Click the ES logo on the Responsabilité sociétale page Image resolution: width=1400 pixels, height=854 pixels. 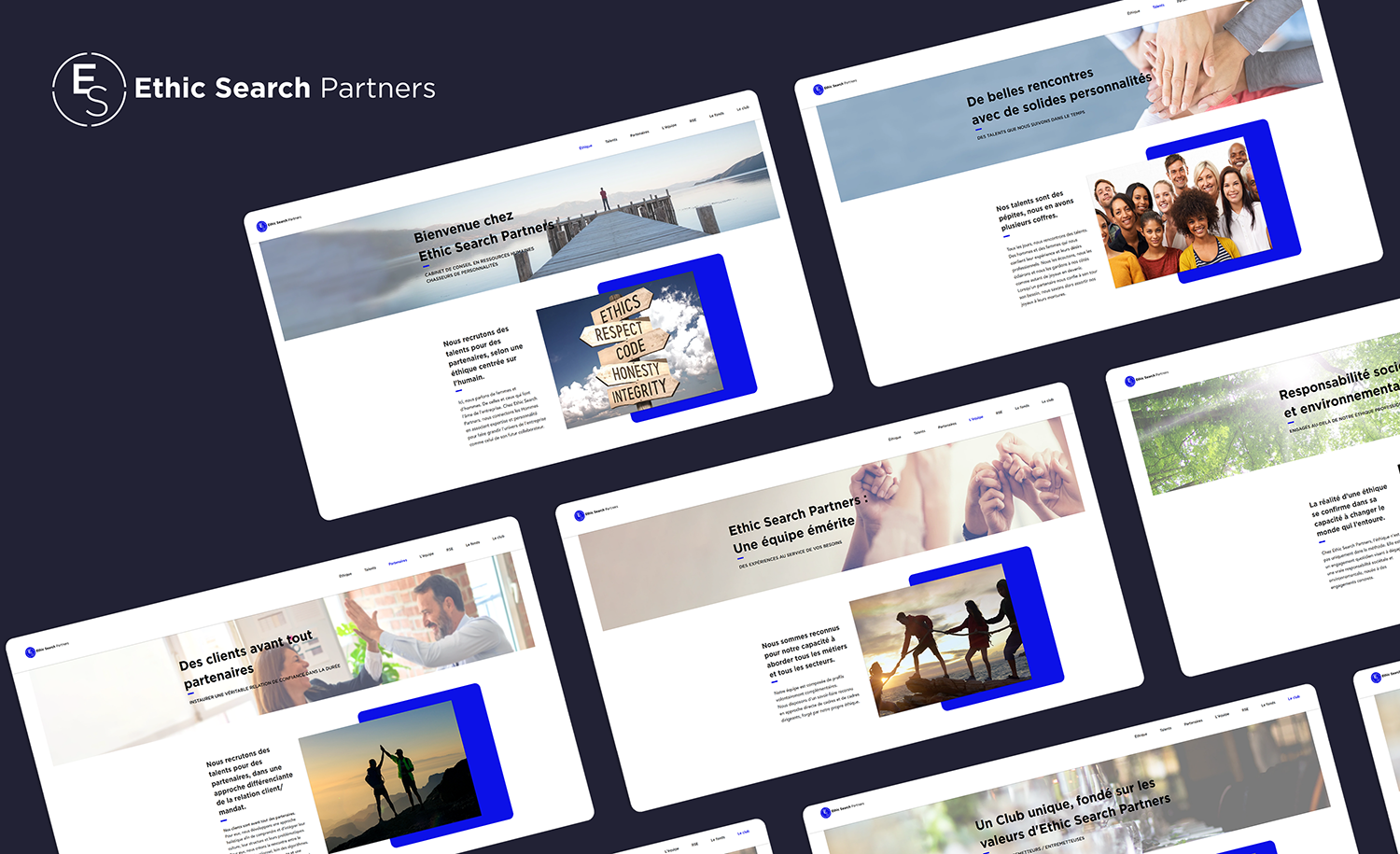click(1130, 382)
